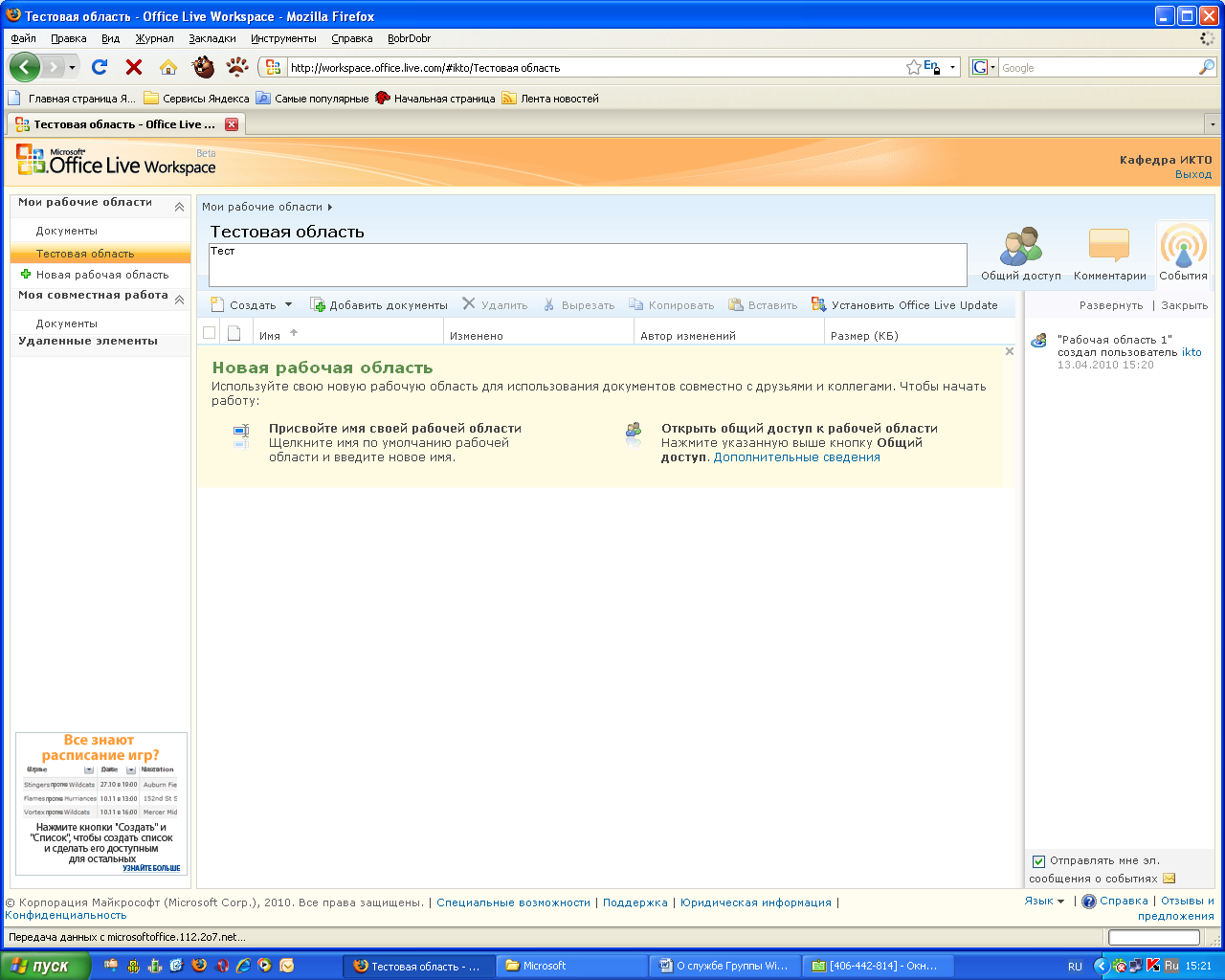This screenshot has height=980, width=1225.
Task: Click the paw print toolbar icon
Action: [237, 67]
